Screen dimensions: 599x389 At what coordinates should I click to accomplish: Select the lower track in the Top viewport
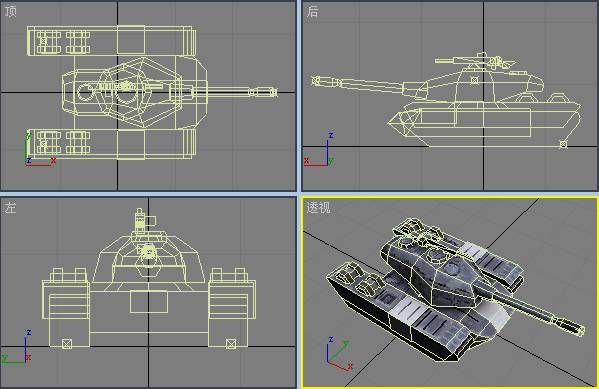[x=112, y=144]
